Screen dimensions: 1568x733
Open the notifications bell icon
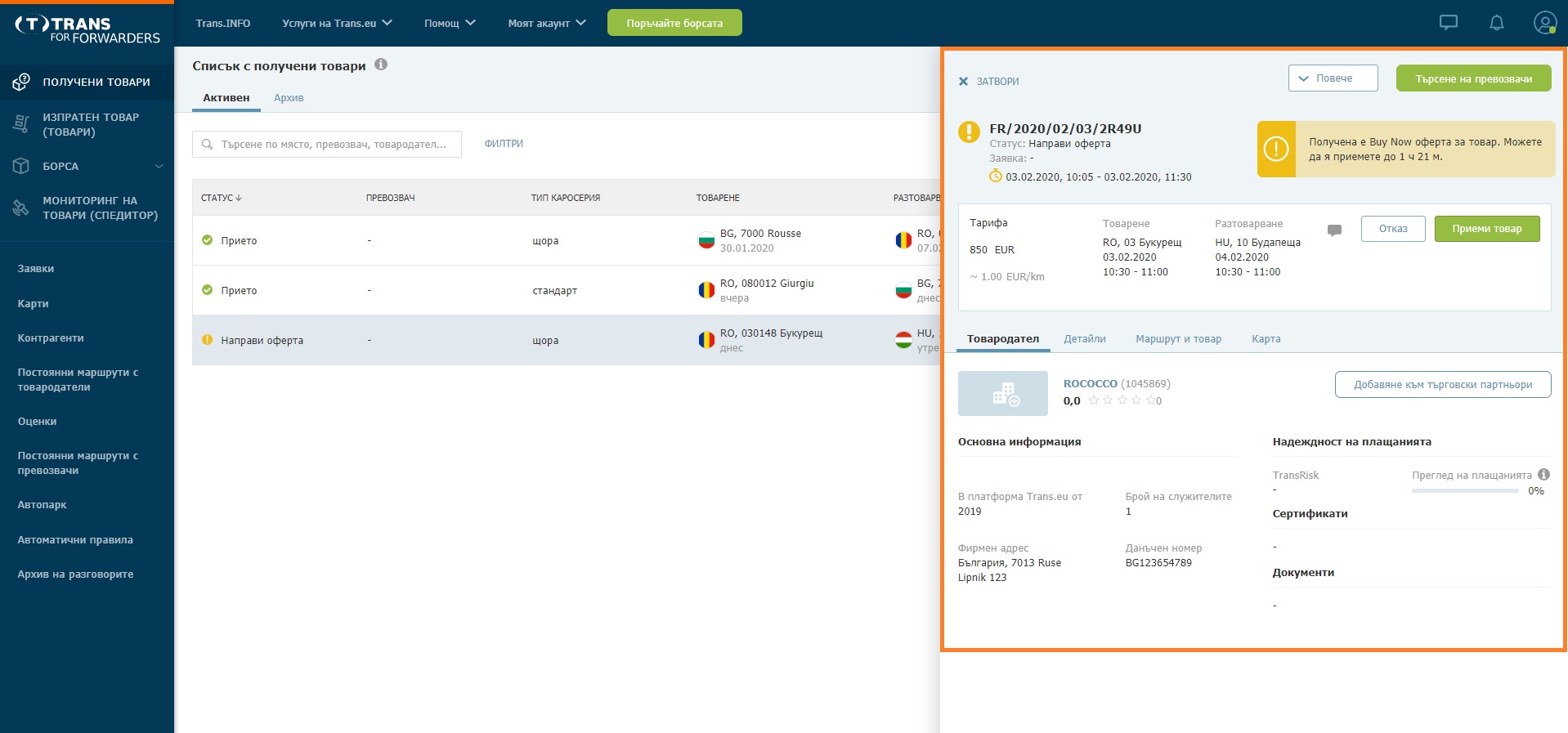[x=1496, y=23]
